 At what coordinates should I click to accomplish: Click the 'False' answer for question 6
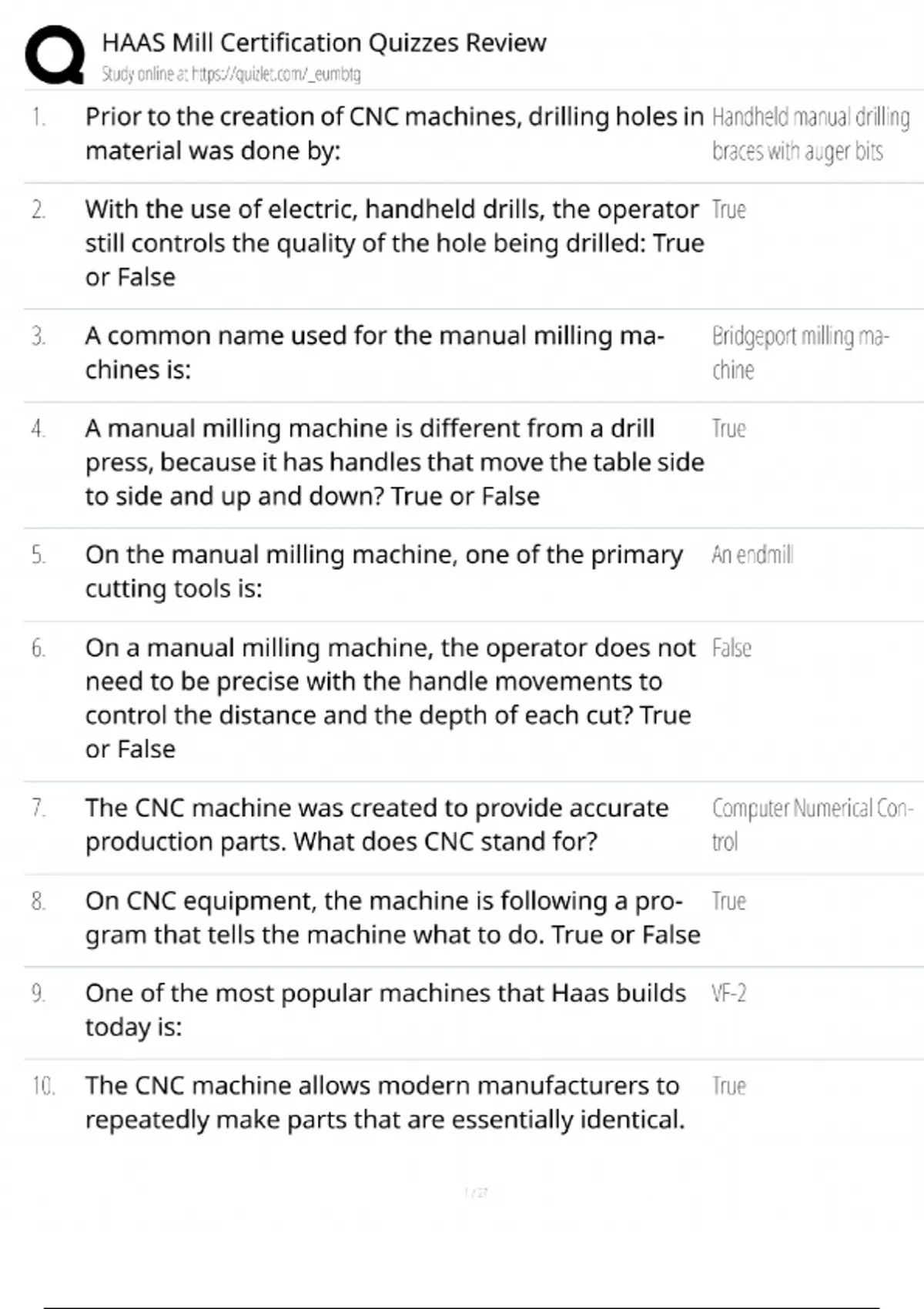pyautogui.click(x=731, y=648)
